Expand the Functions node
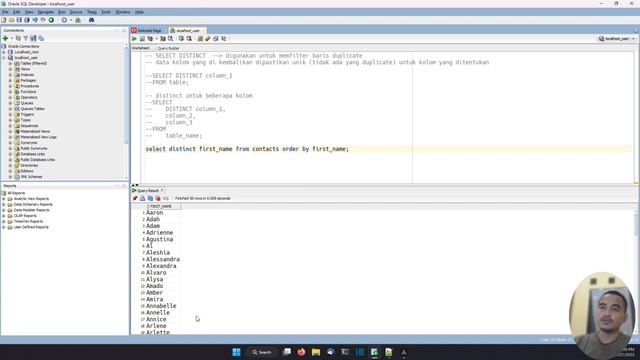This screenshot has width=640, height=360. point(10,92)
